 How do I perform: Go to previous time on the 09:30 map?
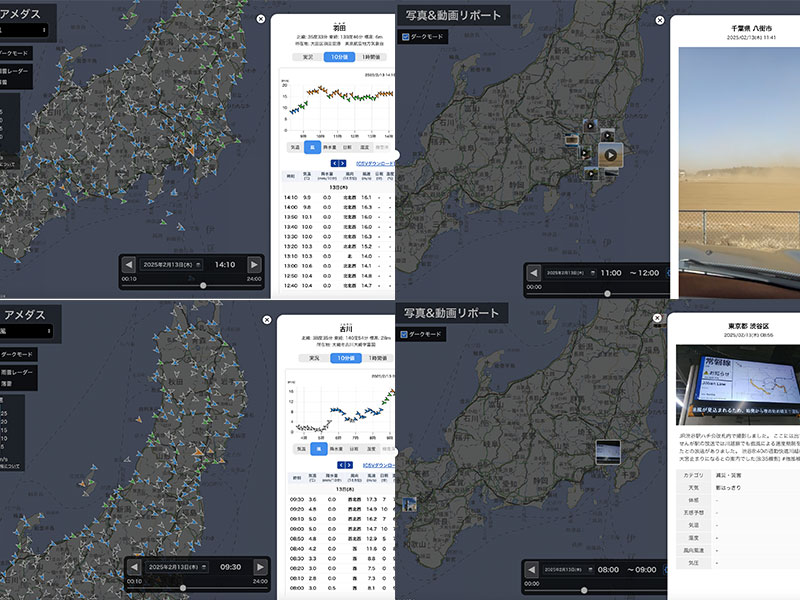pyautogui.click(x=134, y=566)
